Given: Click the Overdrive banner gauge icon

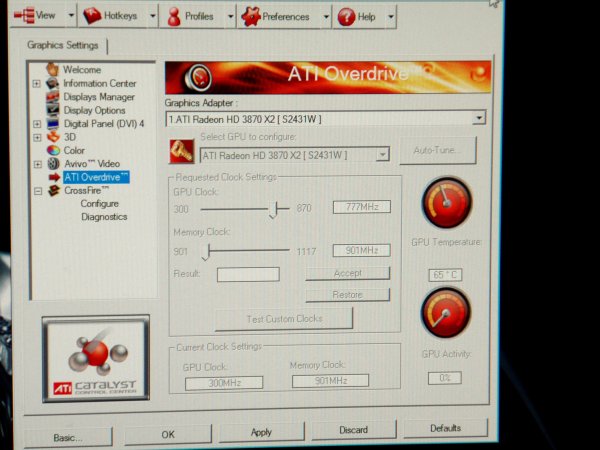Looking at the screenshot, I should [198, 77].
